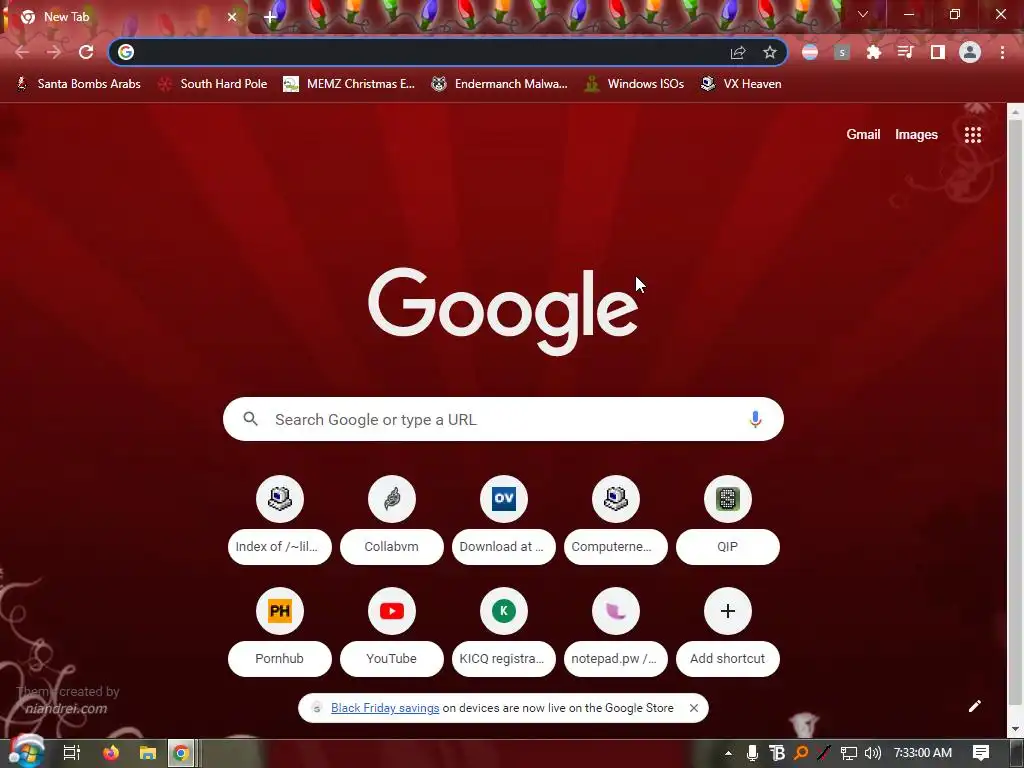Image resolution: width=1024 pixels, height=768 pixels.
Task: Open a new tab with plus button
Action: pyautogui.click(x=270, y=17)
